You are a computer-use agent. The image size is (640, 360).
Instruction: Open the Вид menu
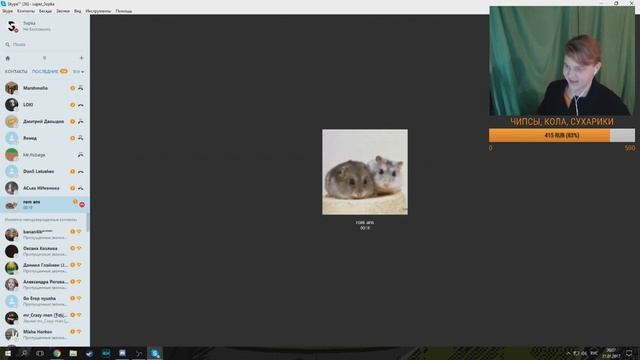78,11
